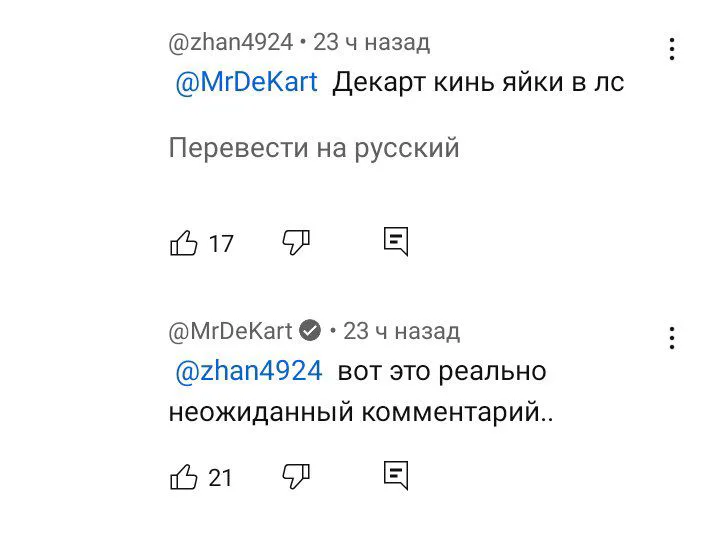Open the @zhan4924 author profile name

(x=230, y=43)
